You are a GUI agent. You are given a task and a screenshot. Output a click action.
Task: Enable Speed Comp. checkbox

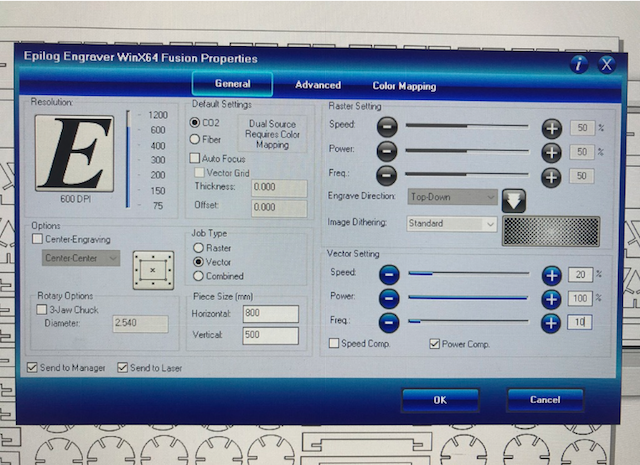pyautogui.click(x=334, y=343)
